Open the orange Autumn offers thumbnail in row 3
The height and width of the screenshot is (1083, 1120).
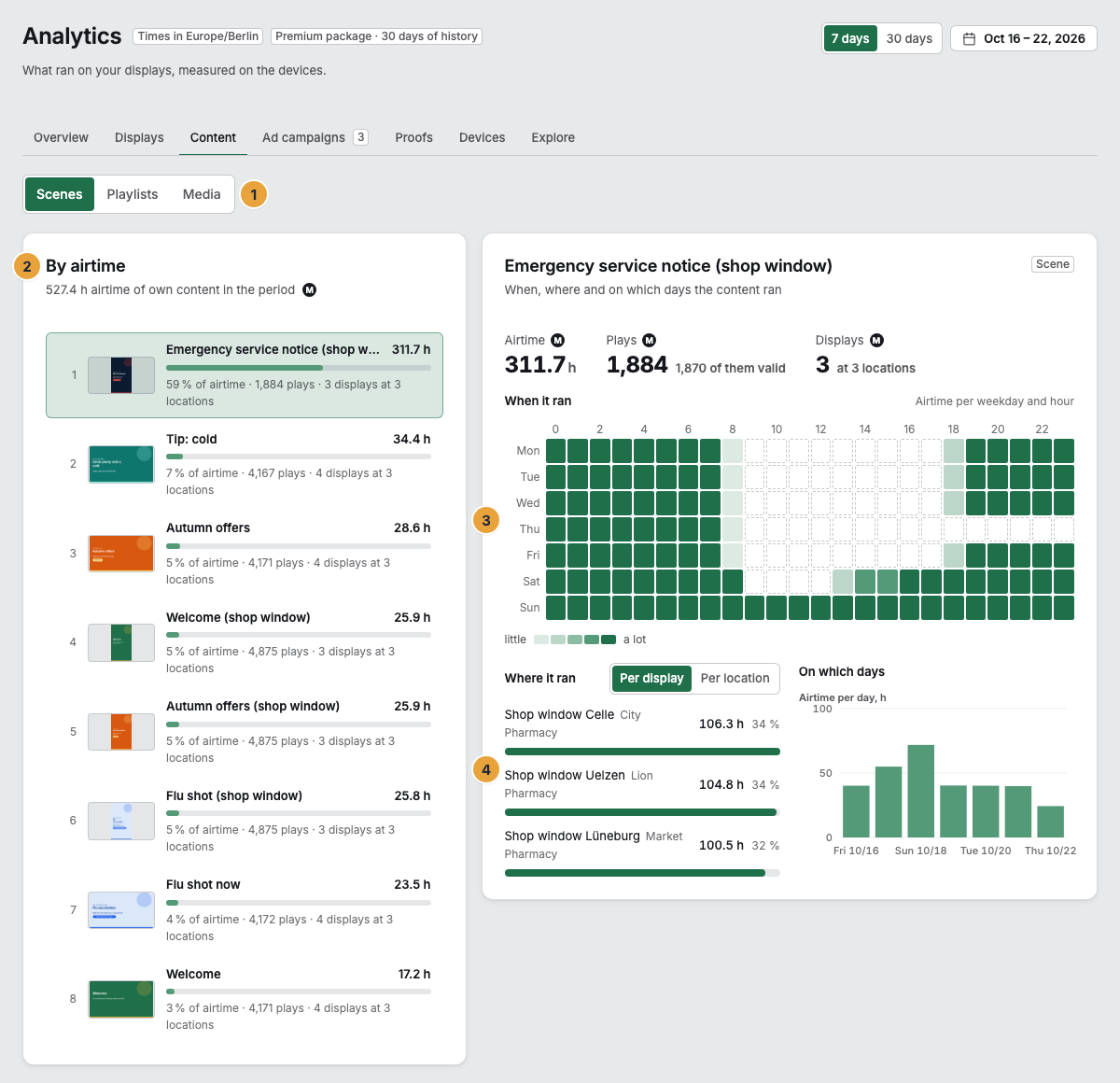pos(121,554)
